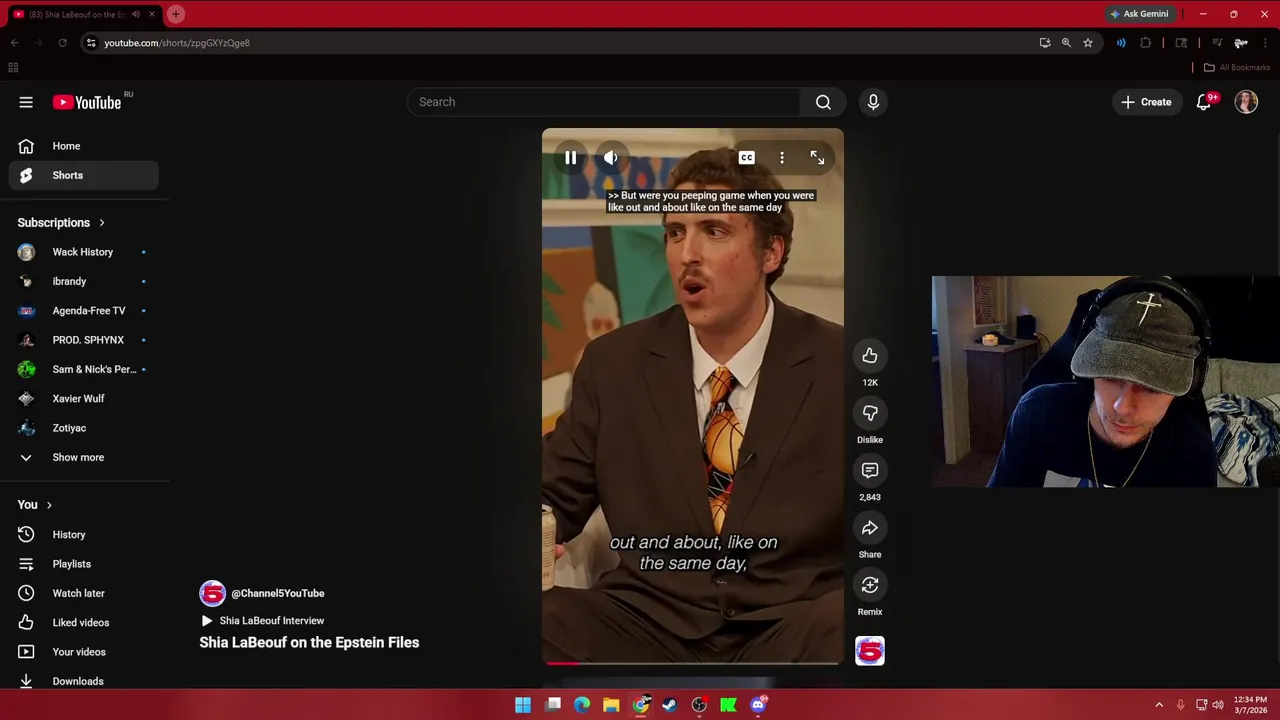This screenshot has width=1280, height=720.
Task: Click Ask Gemini in Chrome
Action: click(x=1139, y=14)
